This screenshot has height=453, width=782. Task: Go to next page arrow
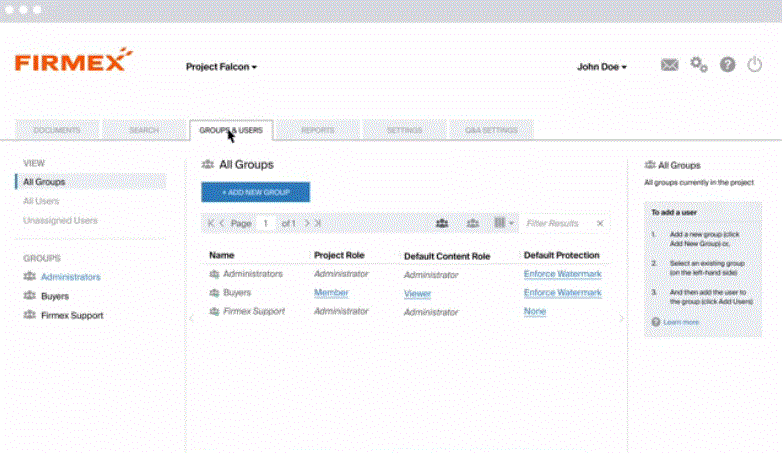[x=307, y=224]
